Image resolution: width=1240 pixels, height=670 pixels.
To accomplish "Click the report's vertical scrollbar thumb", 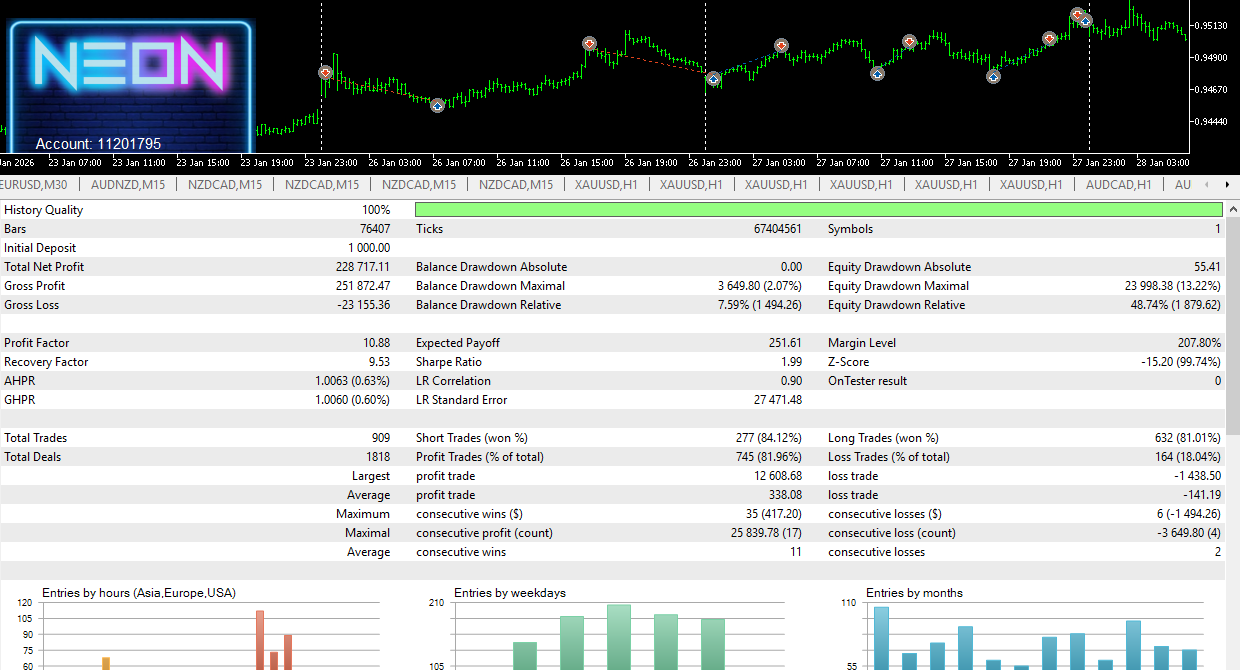I will [x=1232, y=325].
